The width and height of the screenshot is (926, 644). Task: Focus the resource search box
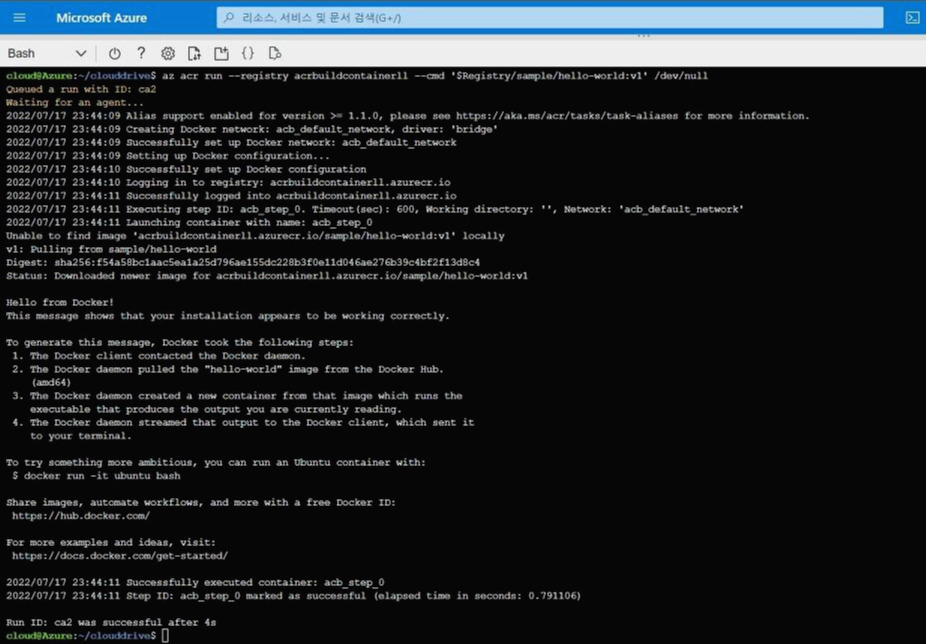point(550,18)
